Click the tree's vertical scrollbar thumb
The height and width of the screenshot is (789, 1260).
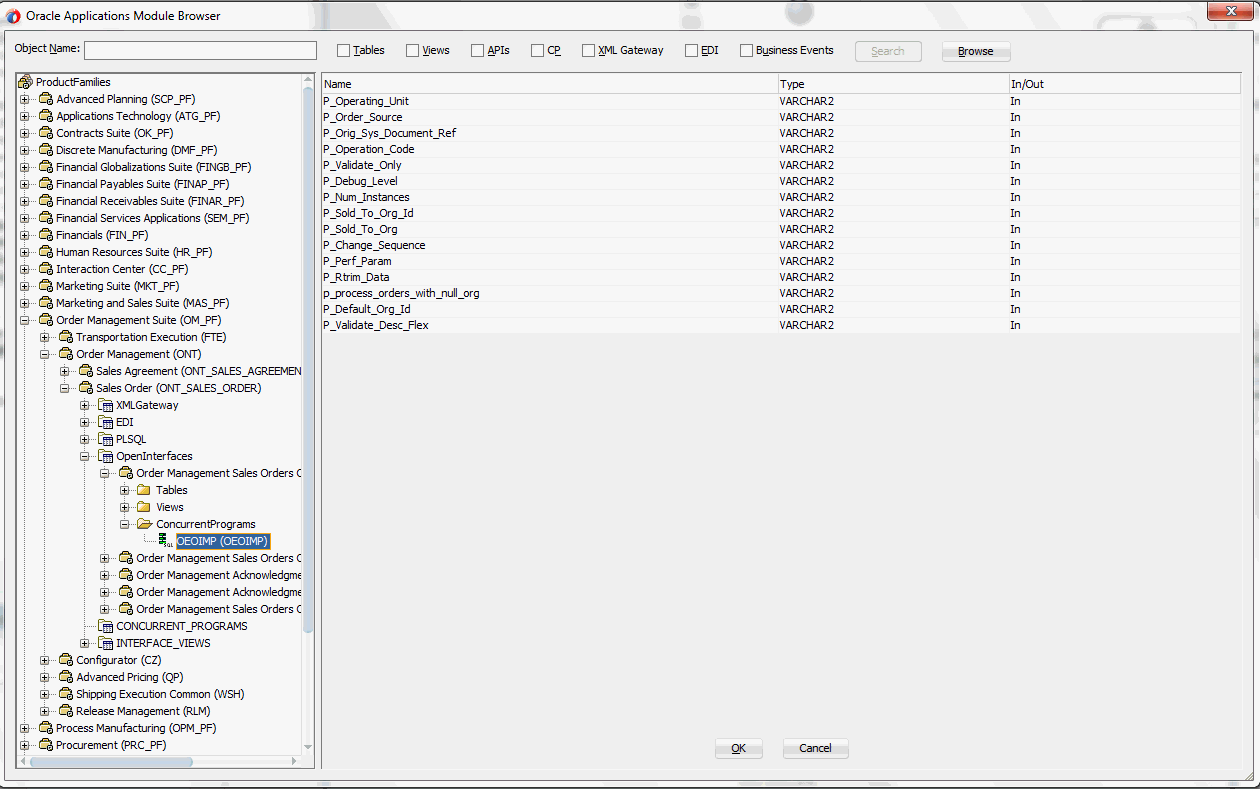(308, 360)
